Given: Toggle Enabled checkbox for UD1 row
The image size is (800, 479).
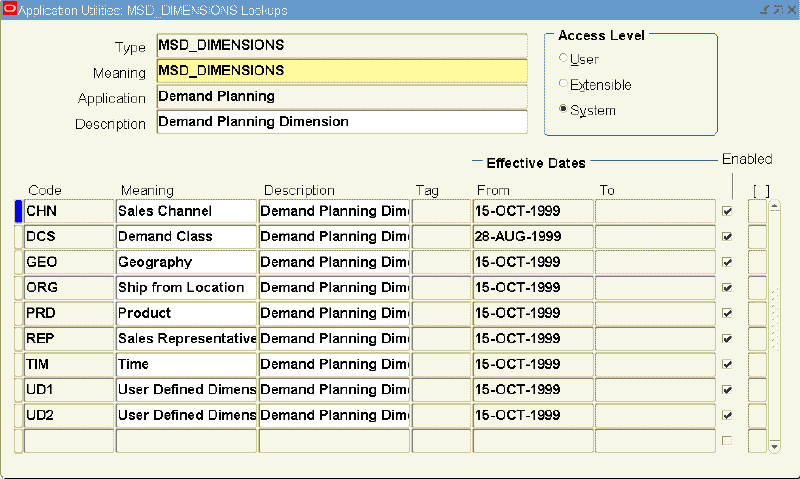Looking at the screenshot, I should click(x=727, y=390).
